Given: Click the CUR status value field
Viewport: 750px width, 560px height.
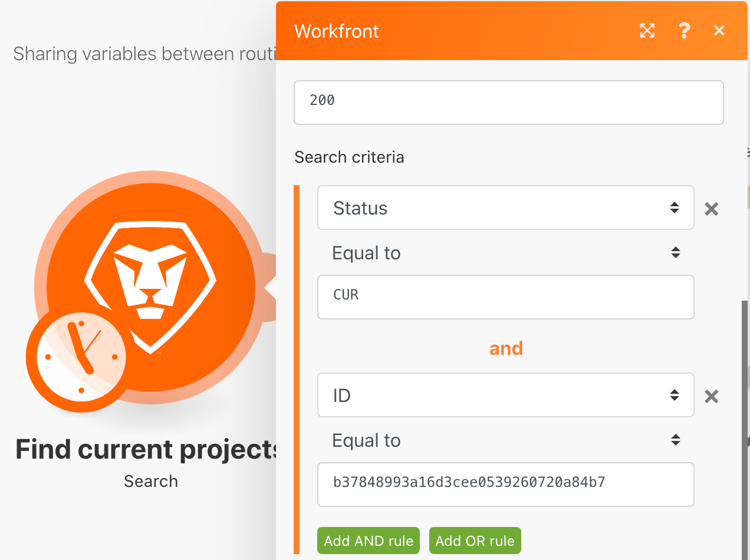Looking at the screenshot, I should coord(506,297).
